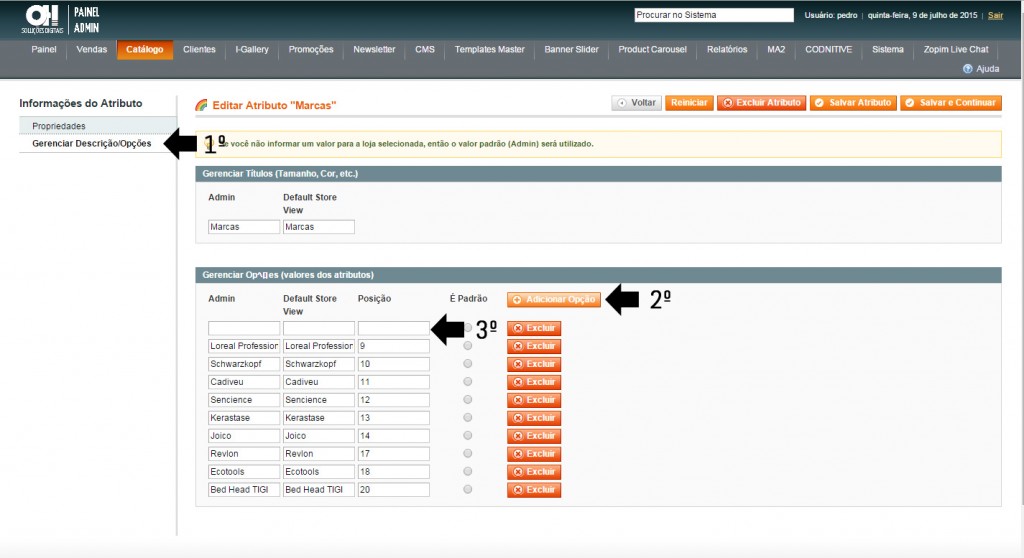Click the Salvar e Continuar button
Viewport: 1024px width, 558px height.
pos(951,103)
